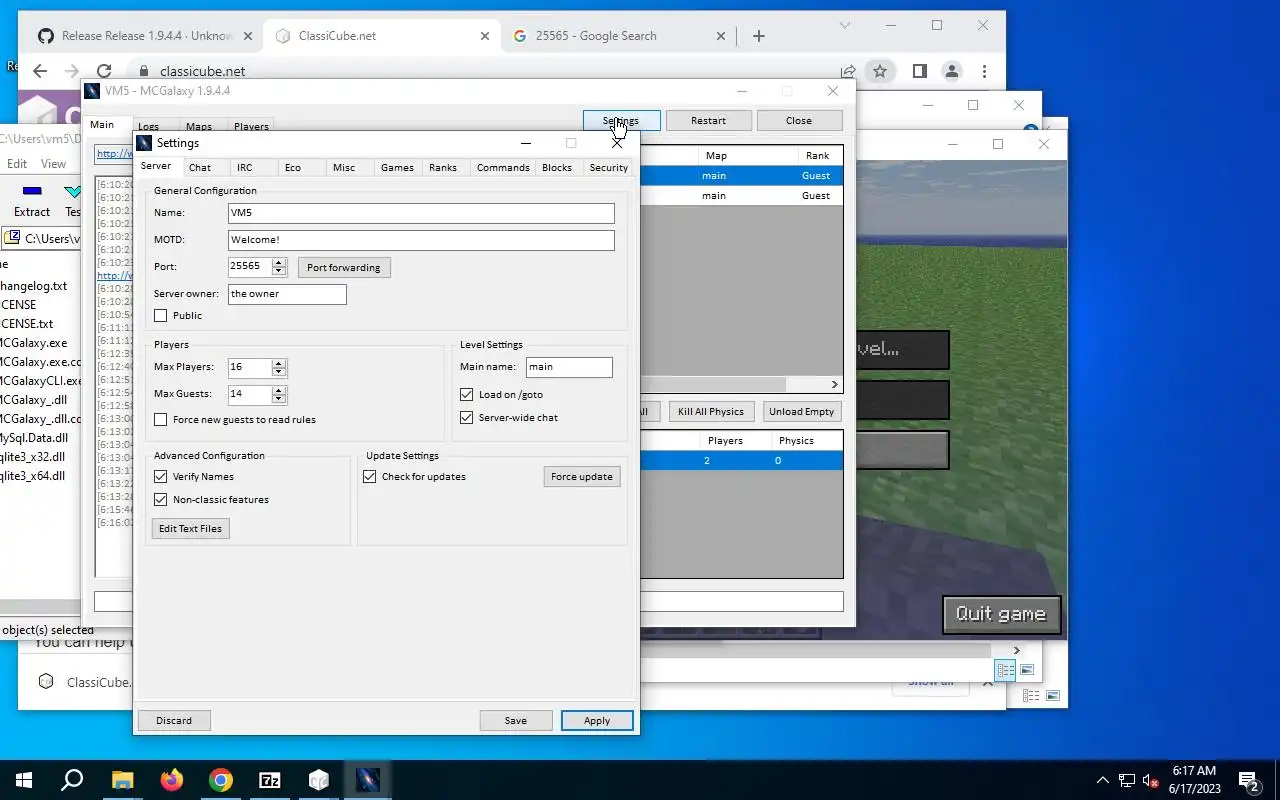This screenshot has width=1280, height=800.
Task: Uncheck Server-wide chat
Action: point(466,418)
